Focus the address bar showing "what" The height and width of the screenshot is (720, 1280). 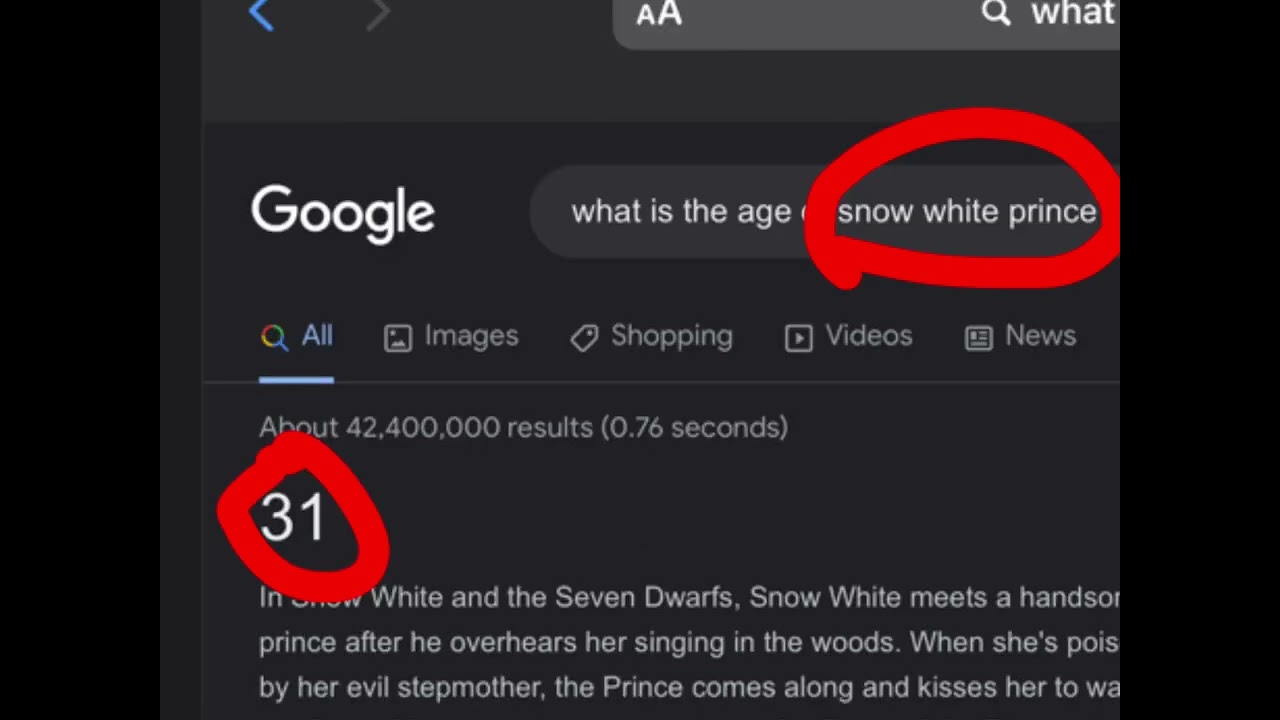pos(1072,14)
